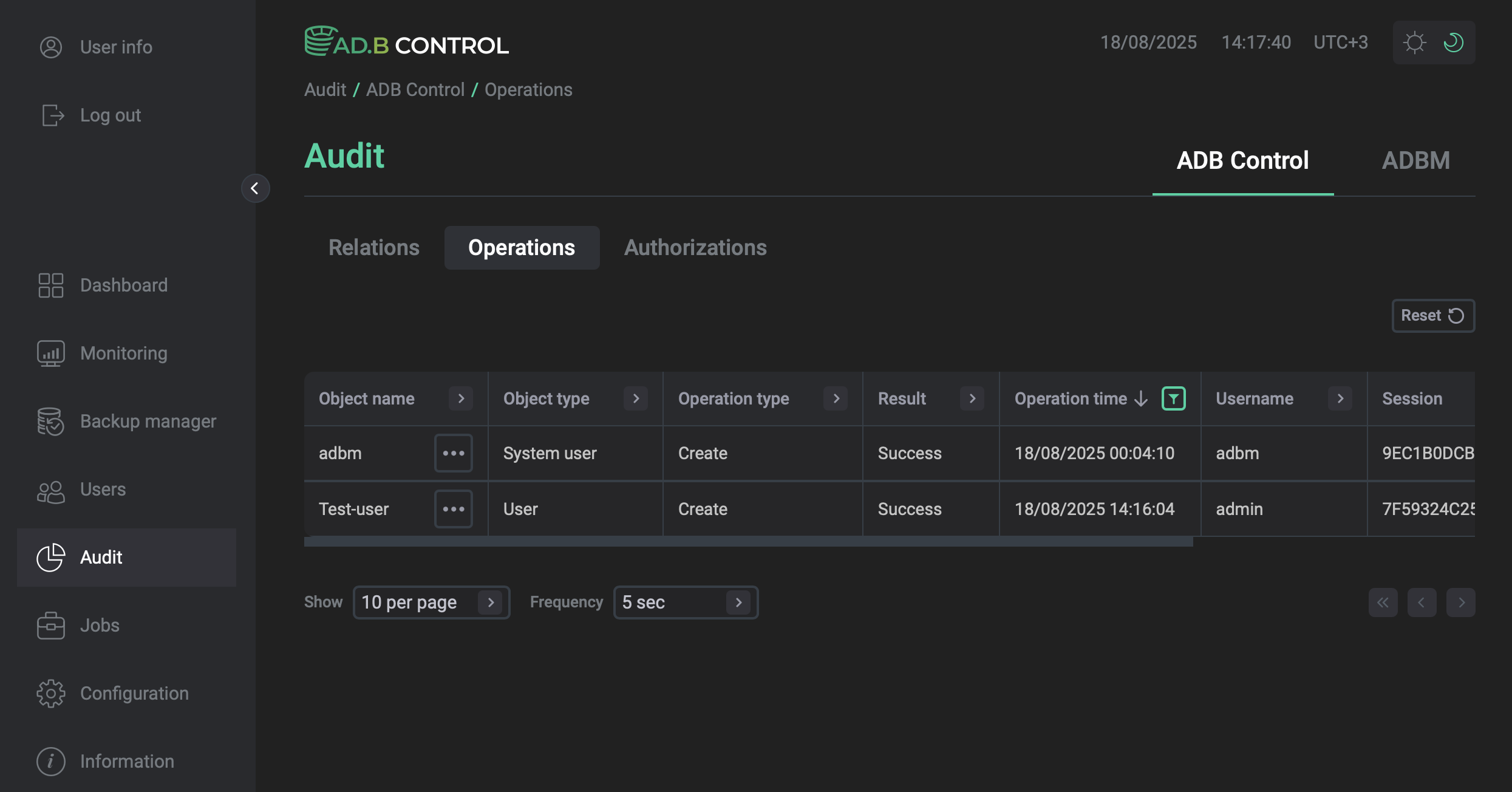This screenshot has height=792, width=1512.
Task: Open the 5 sec frequency selector
Action: tap(686, 602)
